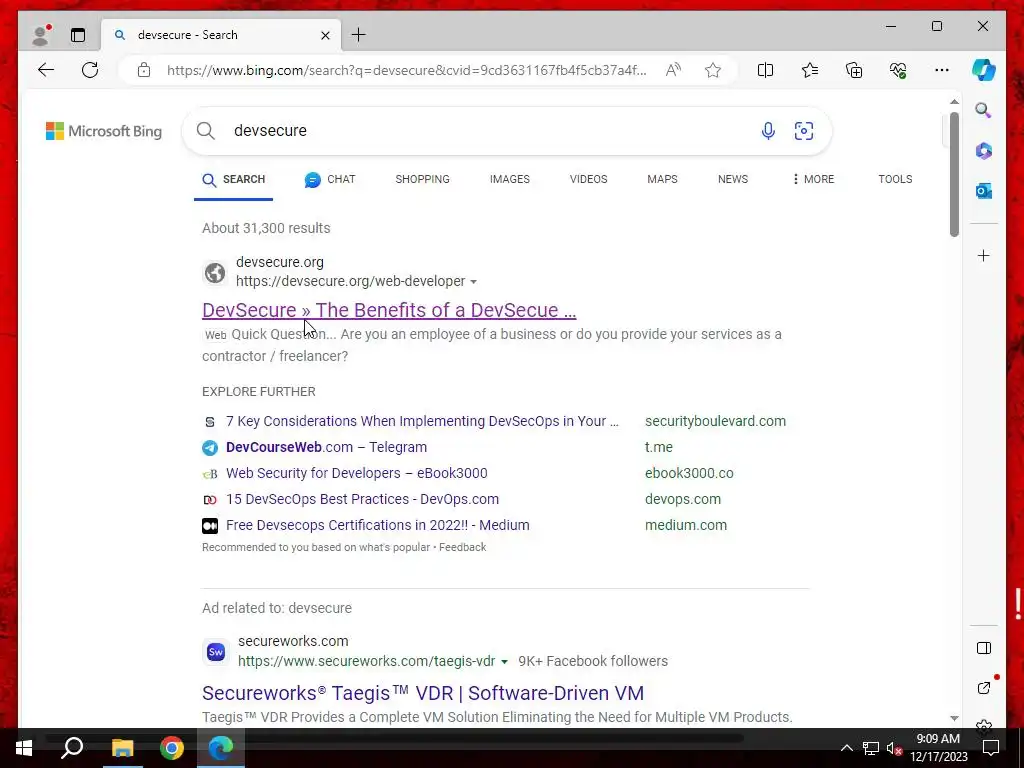The height and width of the screenshot is (768, 1024).
Task: Click the Bing search magnifier icon
Action: tap(206, 131)
